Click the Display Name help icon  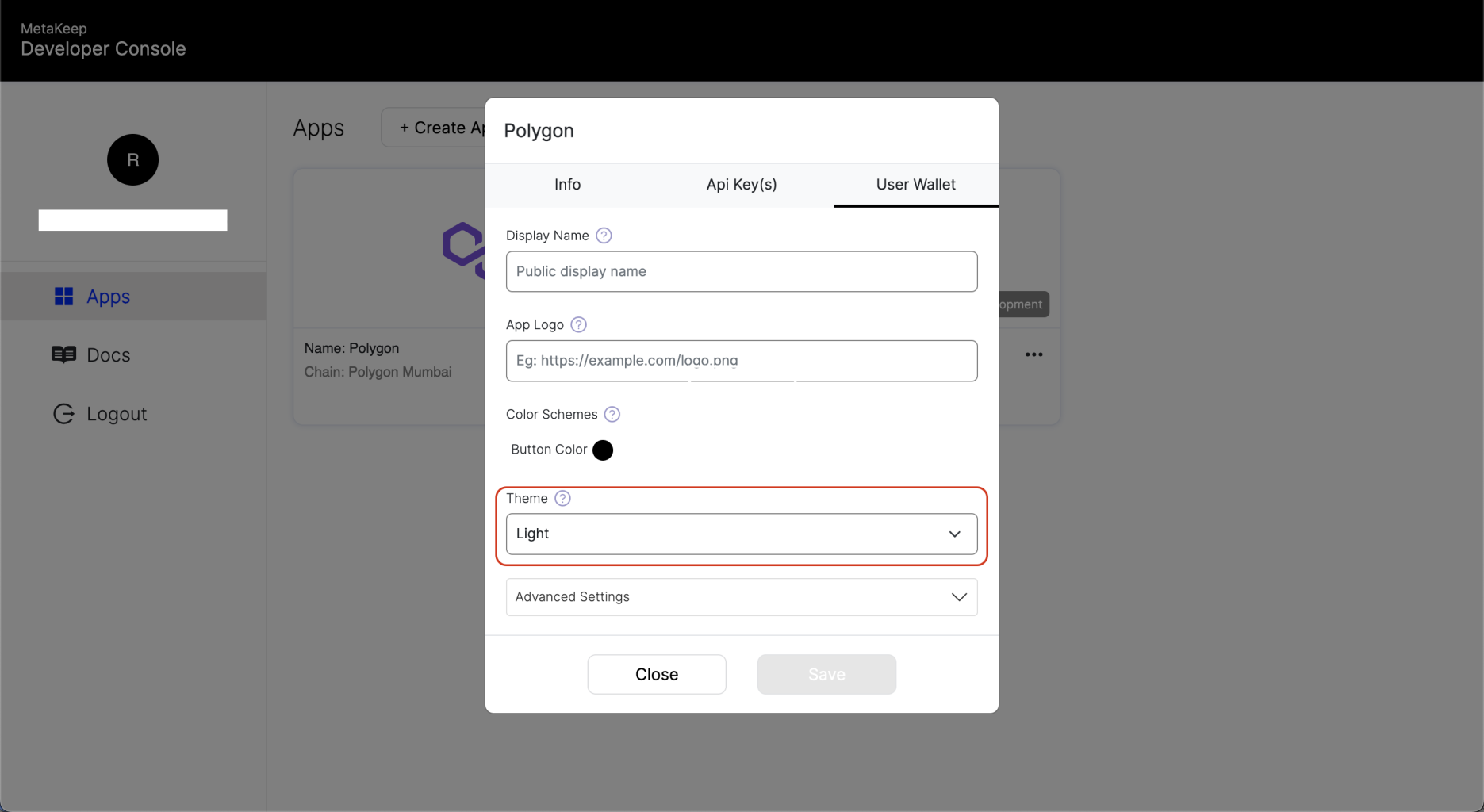pos(604,236)
